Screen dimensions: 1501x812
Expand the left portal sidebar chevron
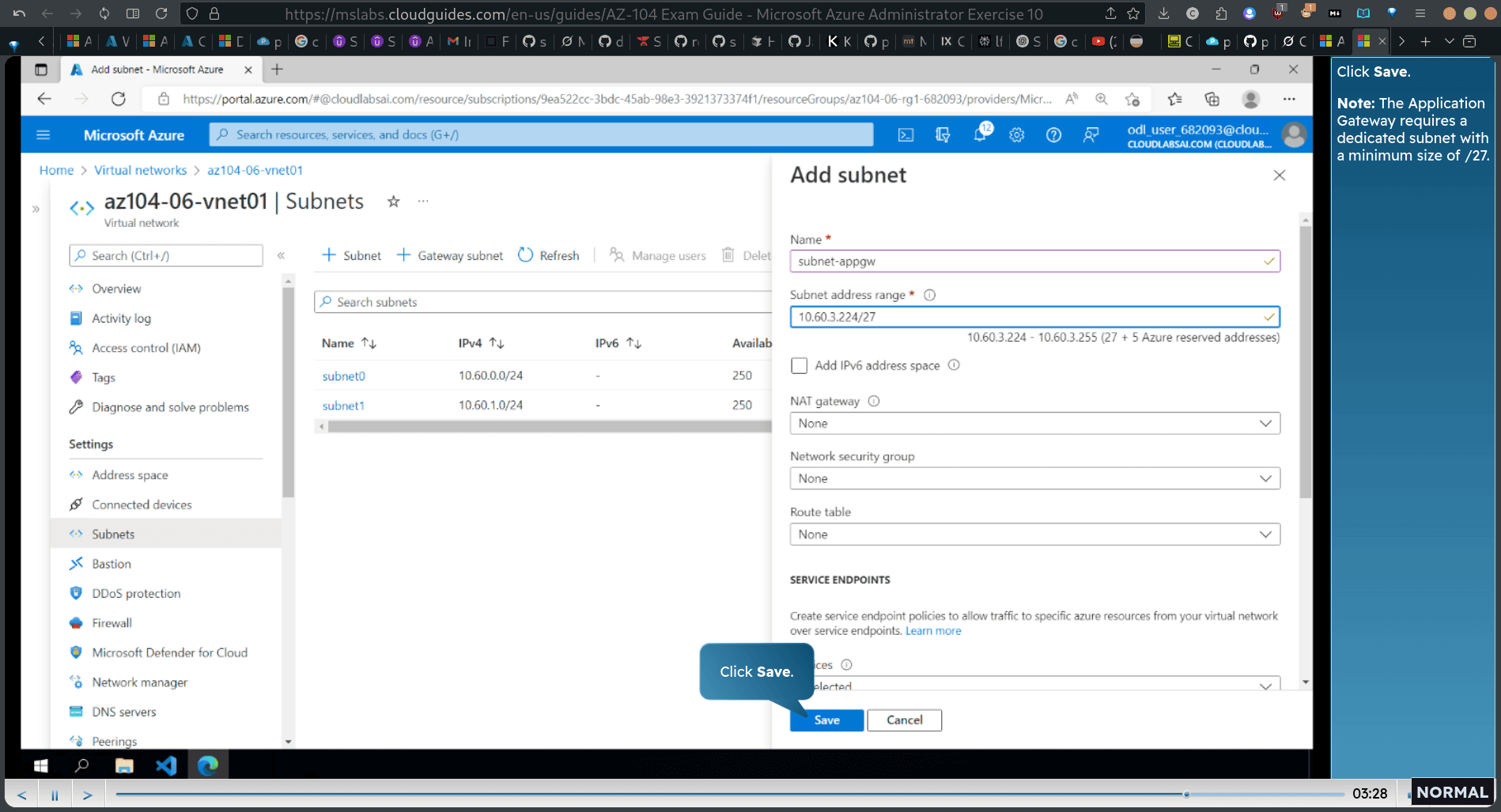click(36, 209)
